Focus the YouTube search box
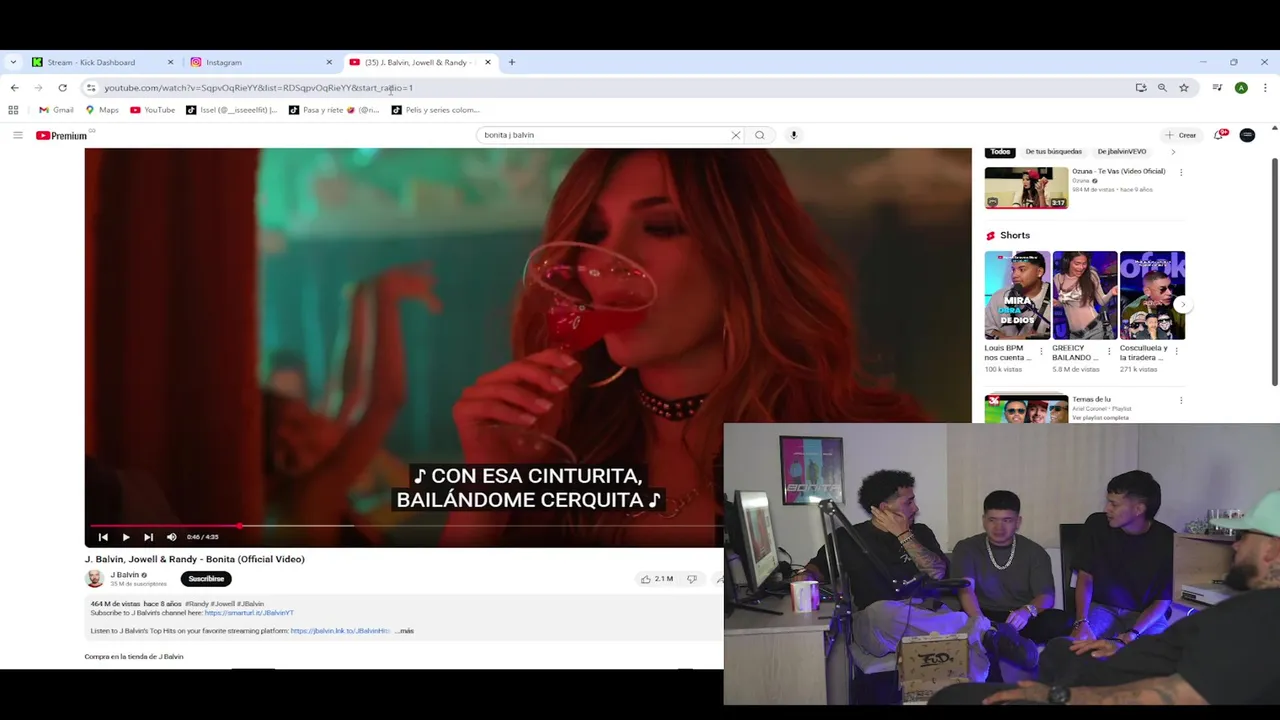1280x720 pixels. point(603,135)
